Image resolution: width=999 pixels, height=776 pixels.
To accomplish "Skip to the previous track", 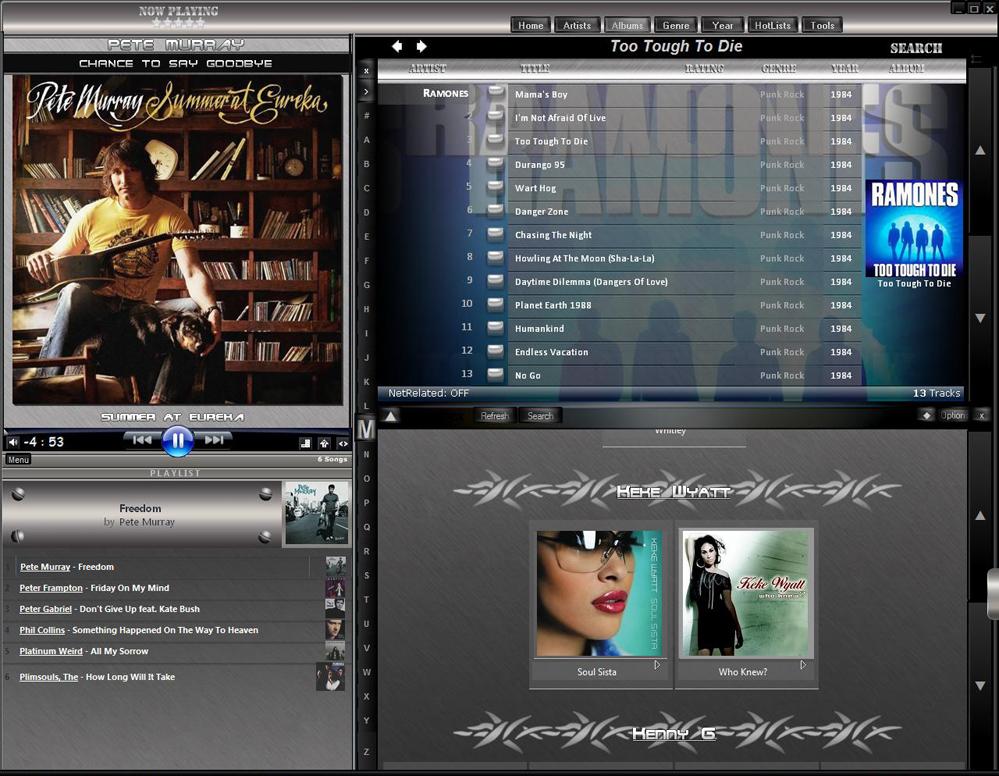I will pyautogui.click(x=141, y=440).
